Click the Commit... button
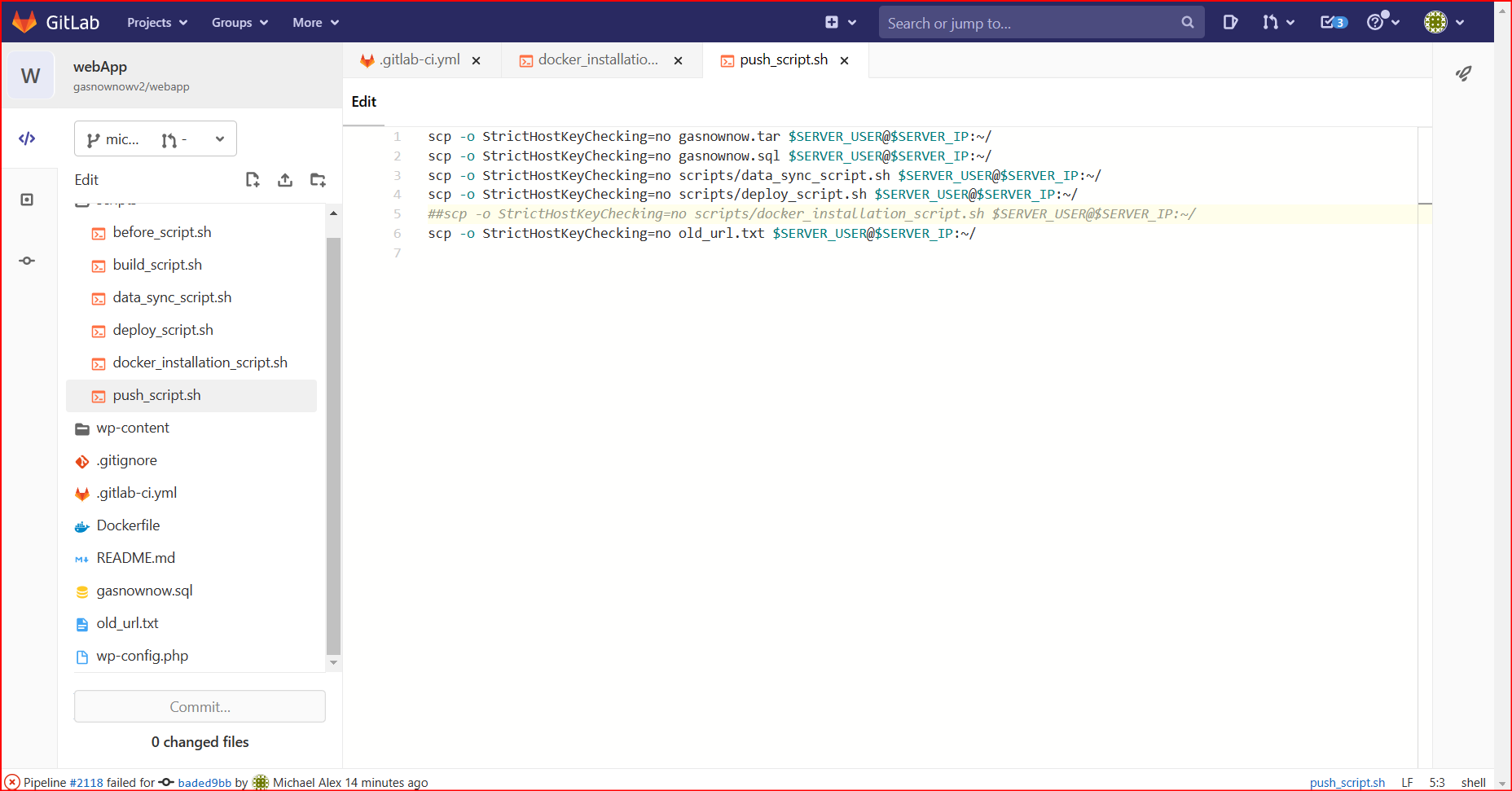 (x=200, y=706)
